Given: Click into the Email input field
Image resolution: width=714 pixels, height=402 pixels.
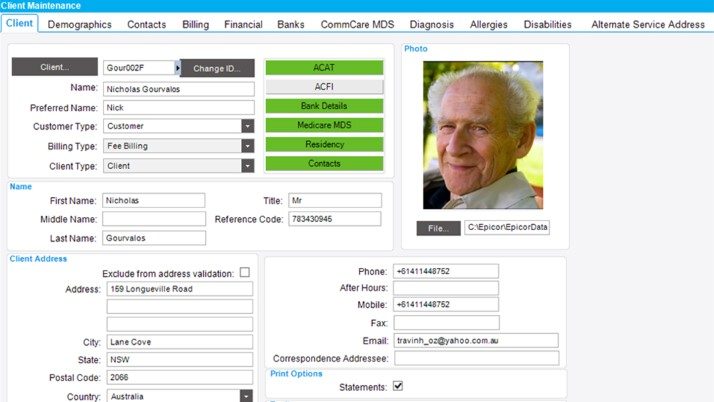Looking at the screenshot, I should (x=476, y=340).
